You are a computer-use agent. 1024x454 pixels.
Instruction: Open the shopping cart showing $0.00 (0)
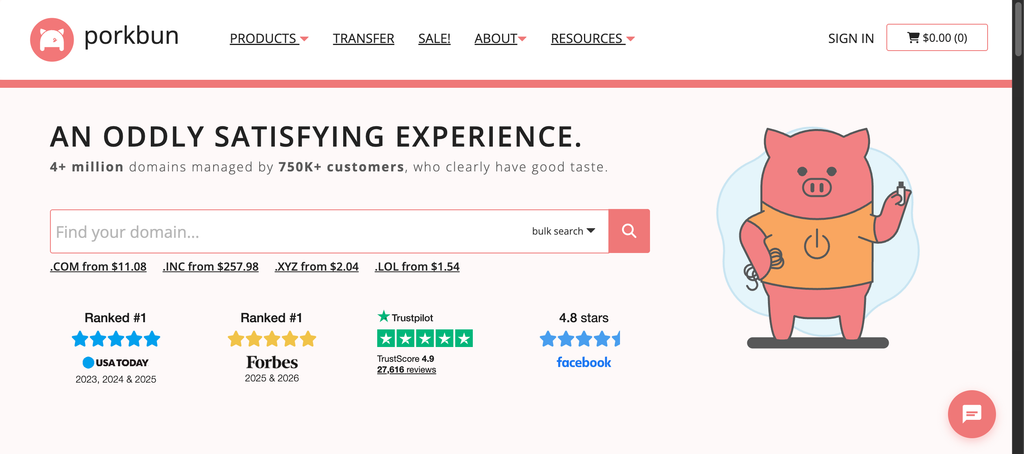[x=936, y=37]
